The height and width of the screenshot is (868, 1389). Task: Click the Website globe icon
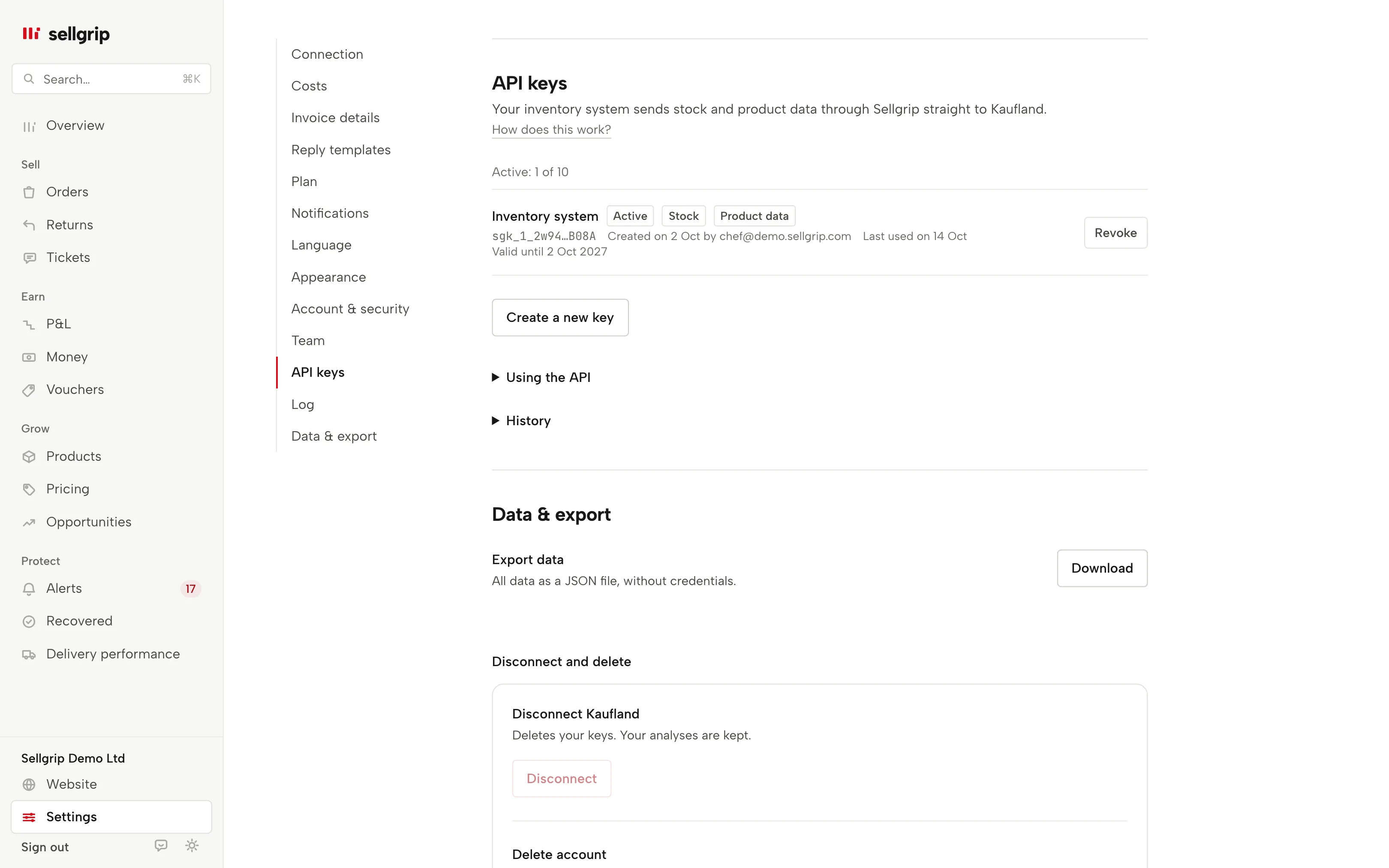29,784
